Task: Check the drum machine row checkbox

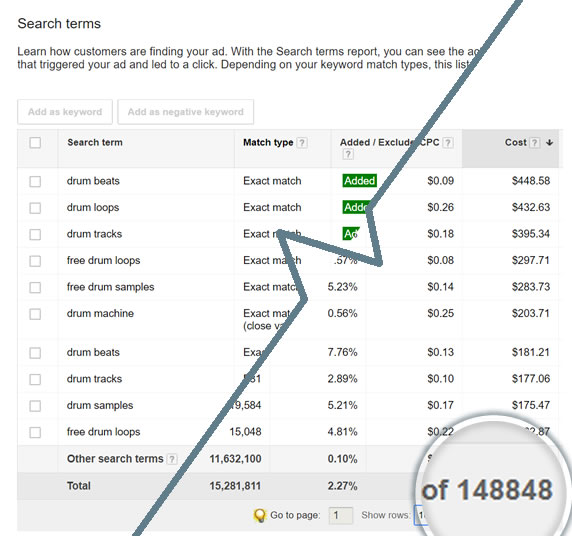Action: point(35,314)
